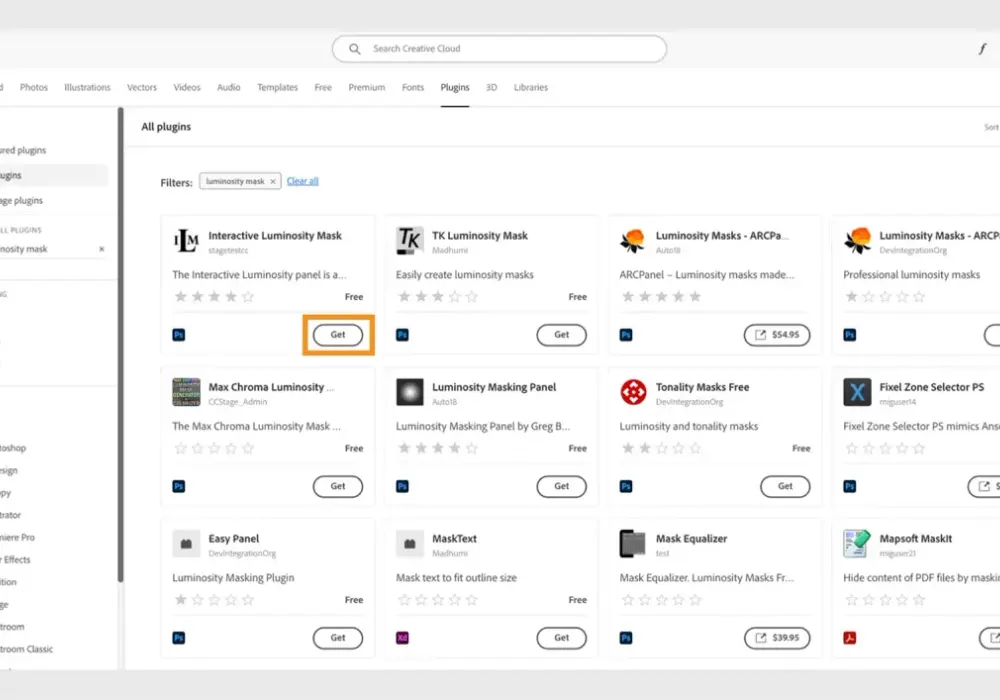Focus the Search Creative Cloud field
1000x700 pixels.
point(499,49)
